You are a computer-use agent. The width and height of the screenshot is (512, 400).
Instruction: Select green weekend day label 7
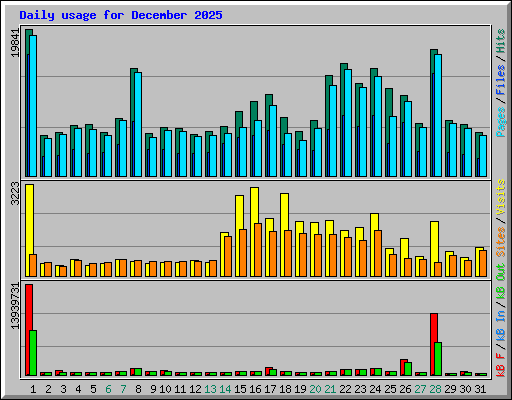point(123,389)
